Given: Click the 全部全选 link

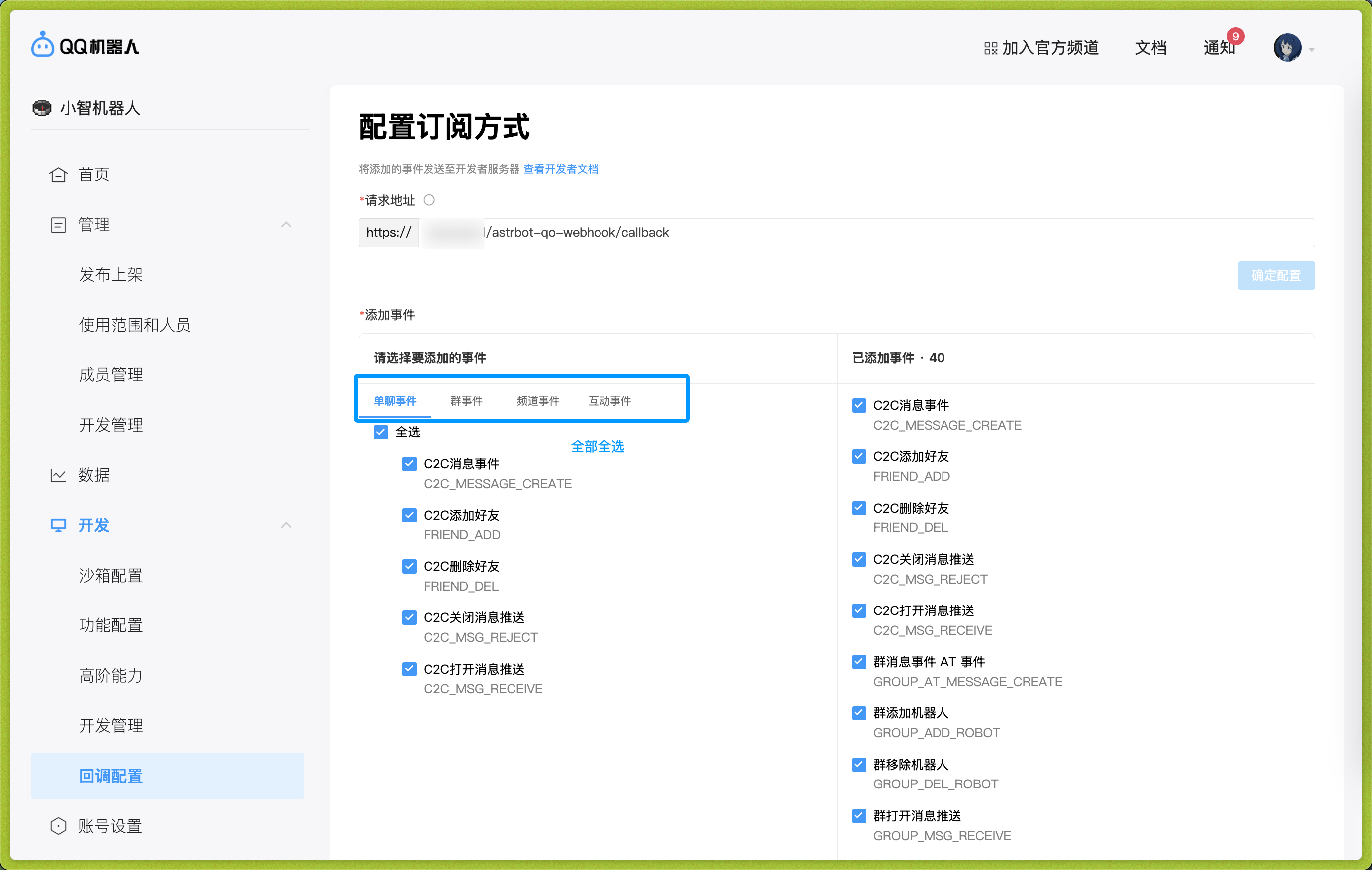Looking at the screenshot, I should (x=597, y=446).
